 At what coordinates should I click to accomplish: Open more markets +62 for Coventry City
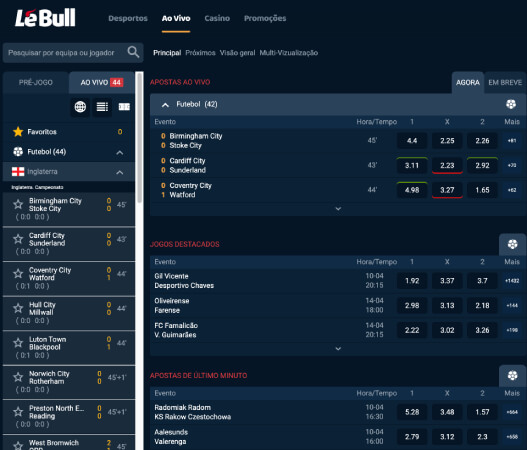point(512,190)
